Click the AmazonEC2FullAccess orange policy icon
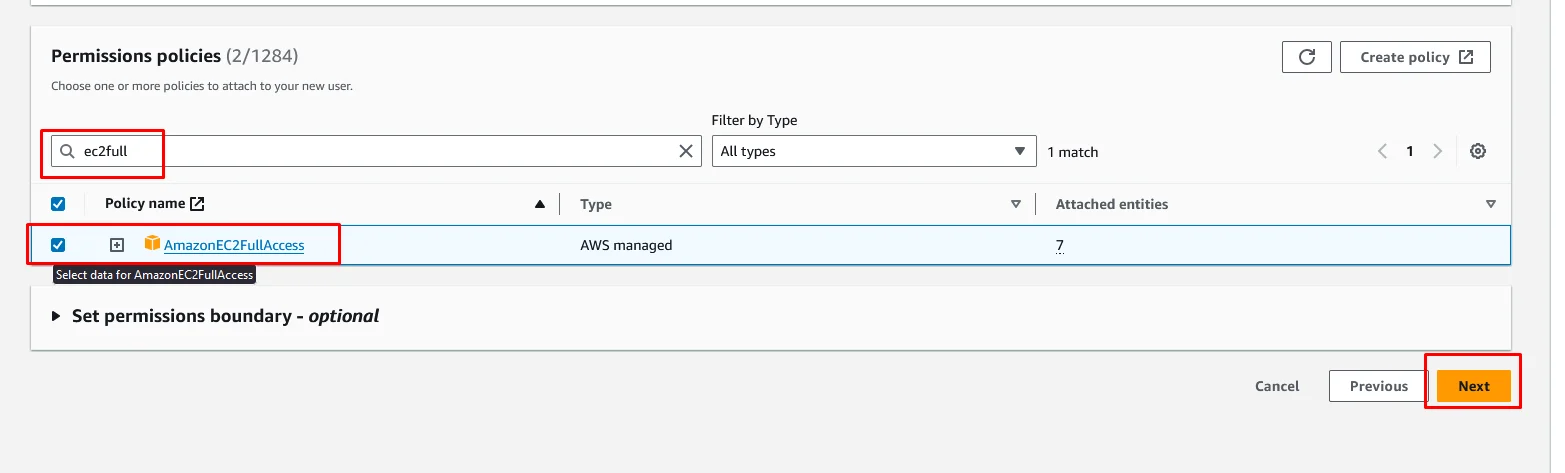This screenshot has height=473, width=1565. pos(152,244)
